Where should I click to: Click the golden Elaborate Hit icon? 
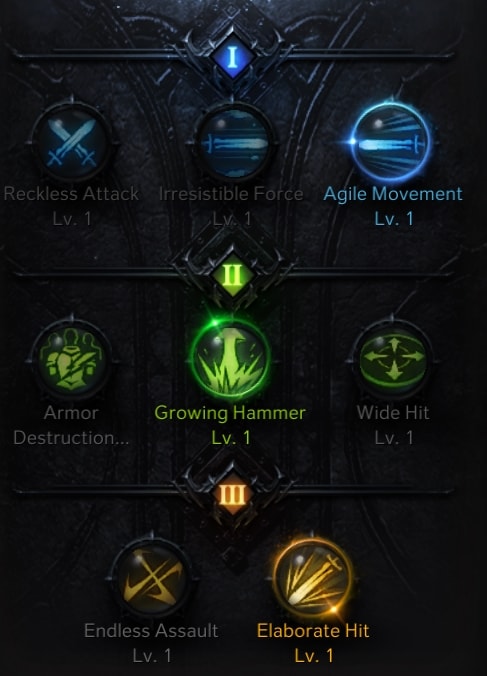click(313, 578)
